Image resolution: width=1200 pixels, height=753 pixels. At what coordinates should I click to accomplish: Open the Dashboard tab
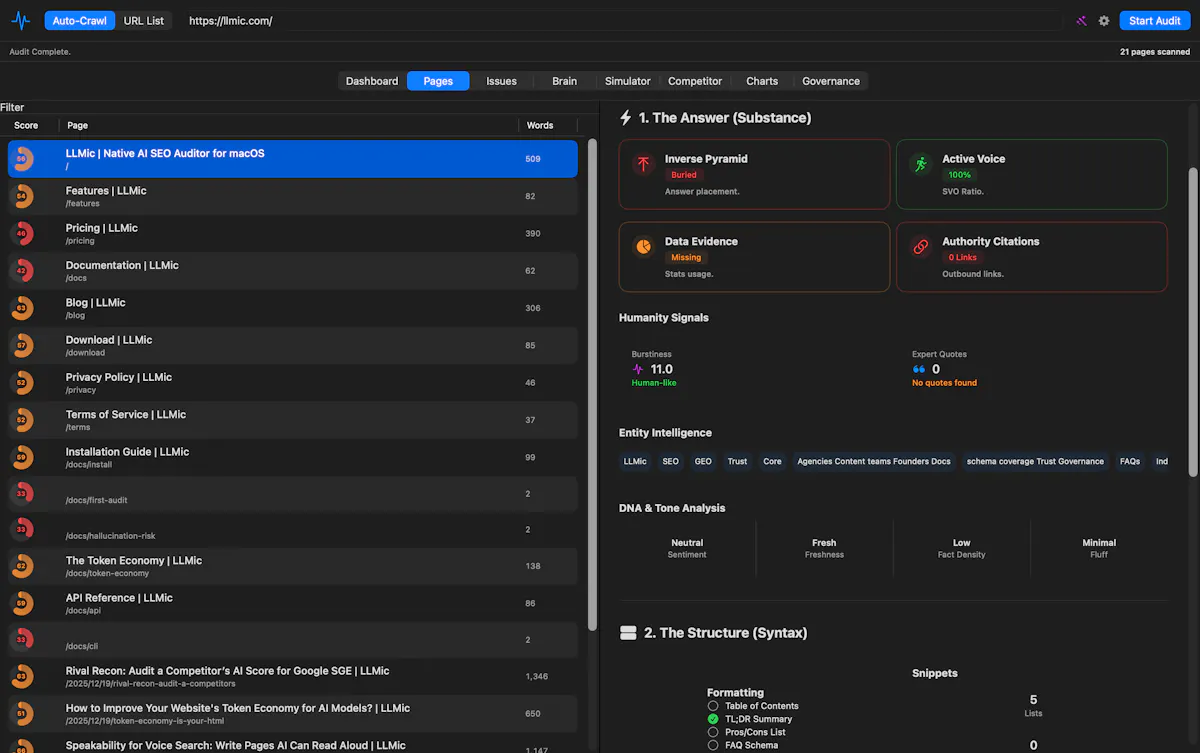pyautogui.click(x=372, y=81)
